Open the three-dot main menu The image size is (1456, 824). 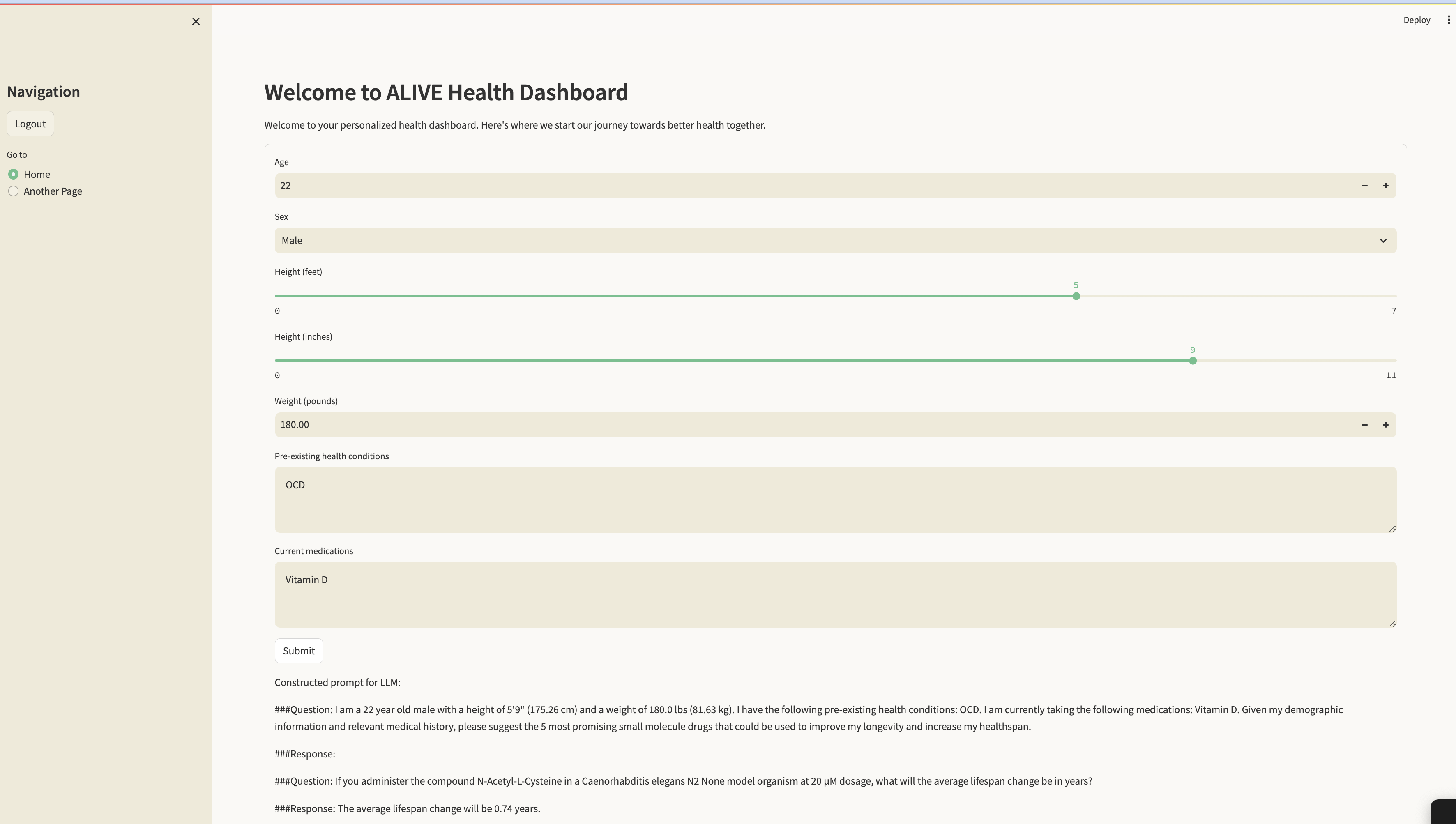[1448, 20]
